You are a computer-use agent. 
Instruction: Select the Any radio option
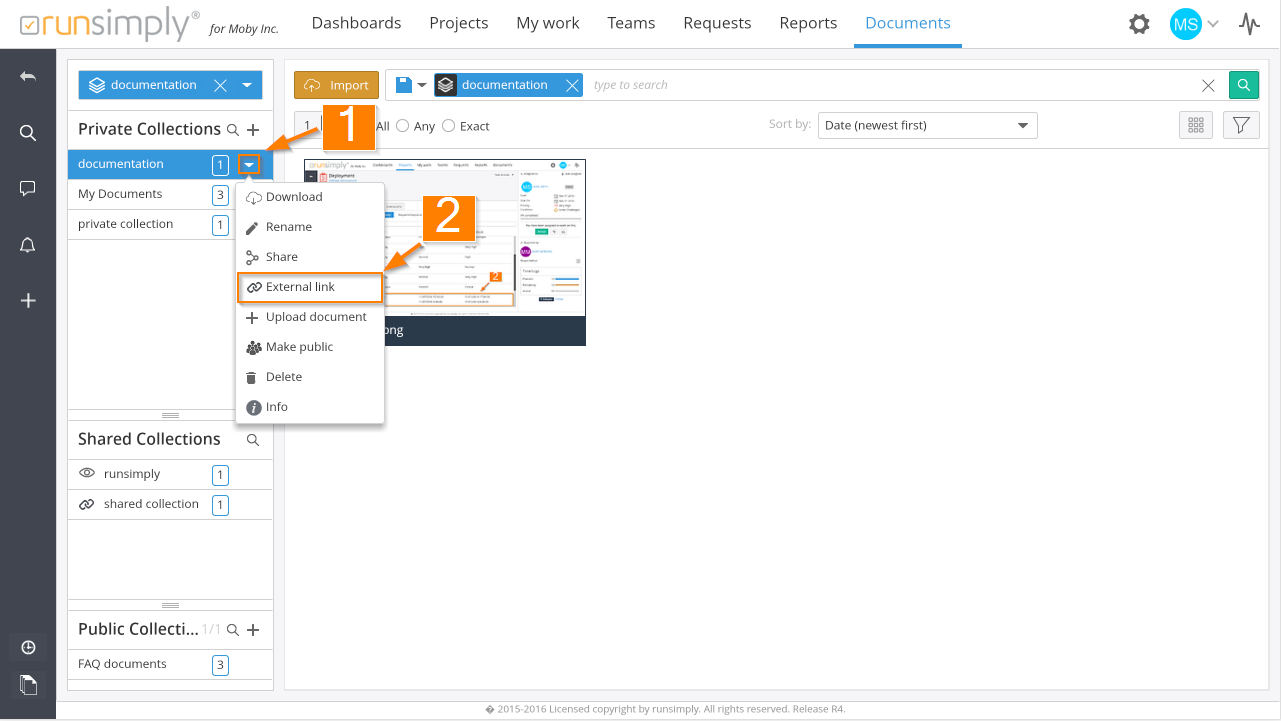403,126
